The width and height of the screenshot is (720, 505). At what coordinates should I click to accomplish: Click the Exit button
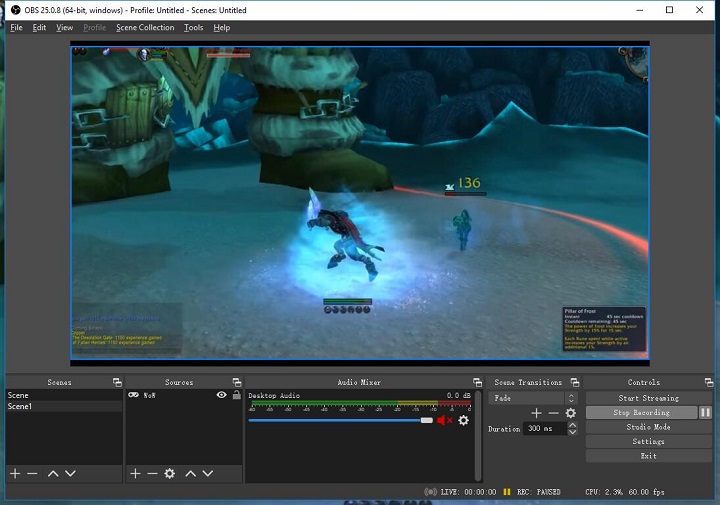[x=648, y=456]
